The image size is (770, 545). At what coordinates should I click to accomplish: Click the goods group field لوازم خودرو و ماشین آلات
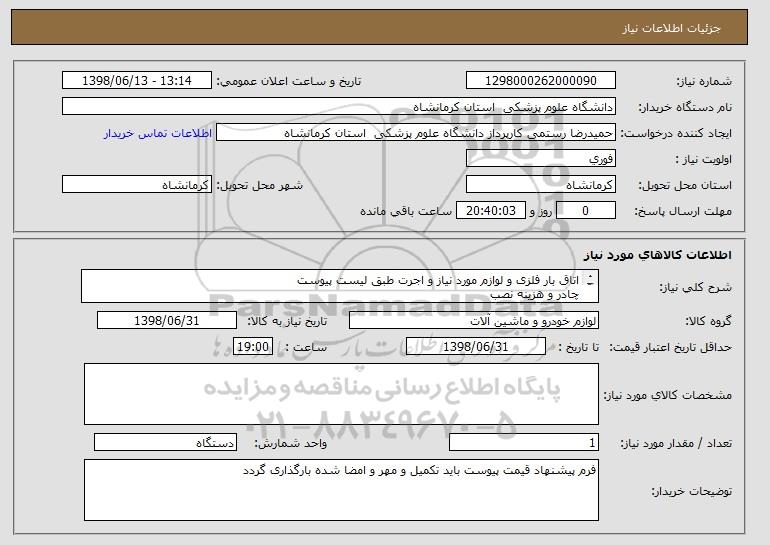pyautogui.click(x=474, y=321)
